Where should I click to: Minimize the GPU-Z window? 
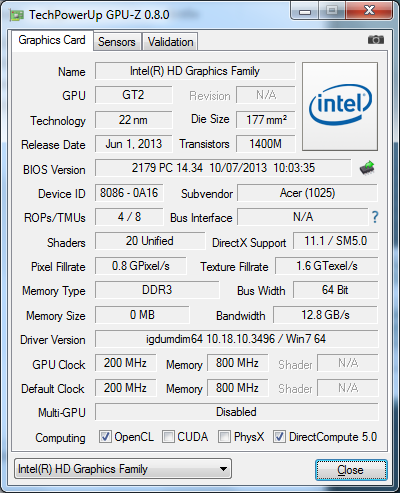point(305,11)
